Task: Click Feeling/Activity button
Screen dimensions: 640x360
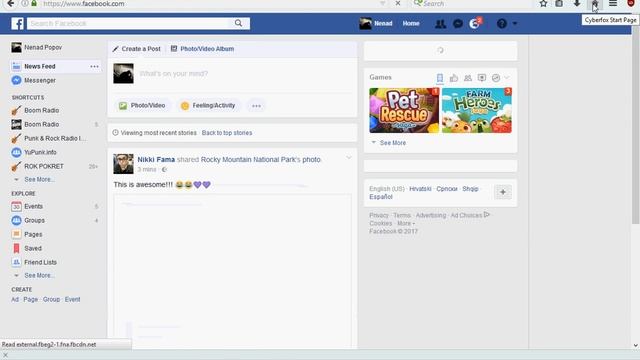Action: click(208, 105)
